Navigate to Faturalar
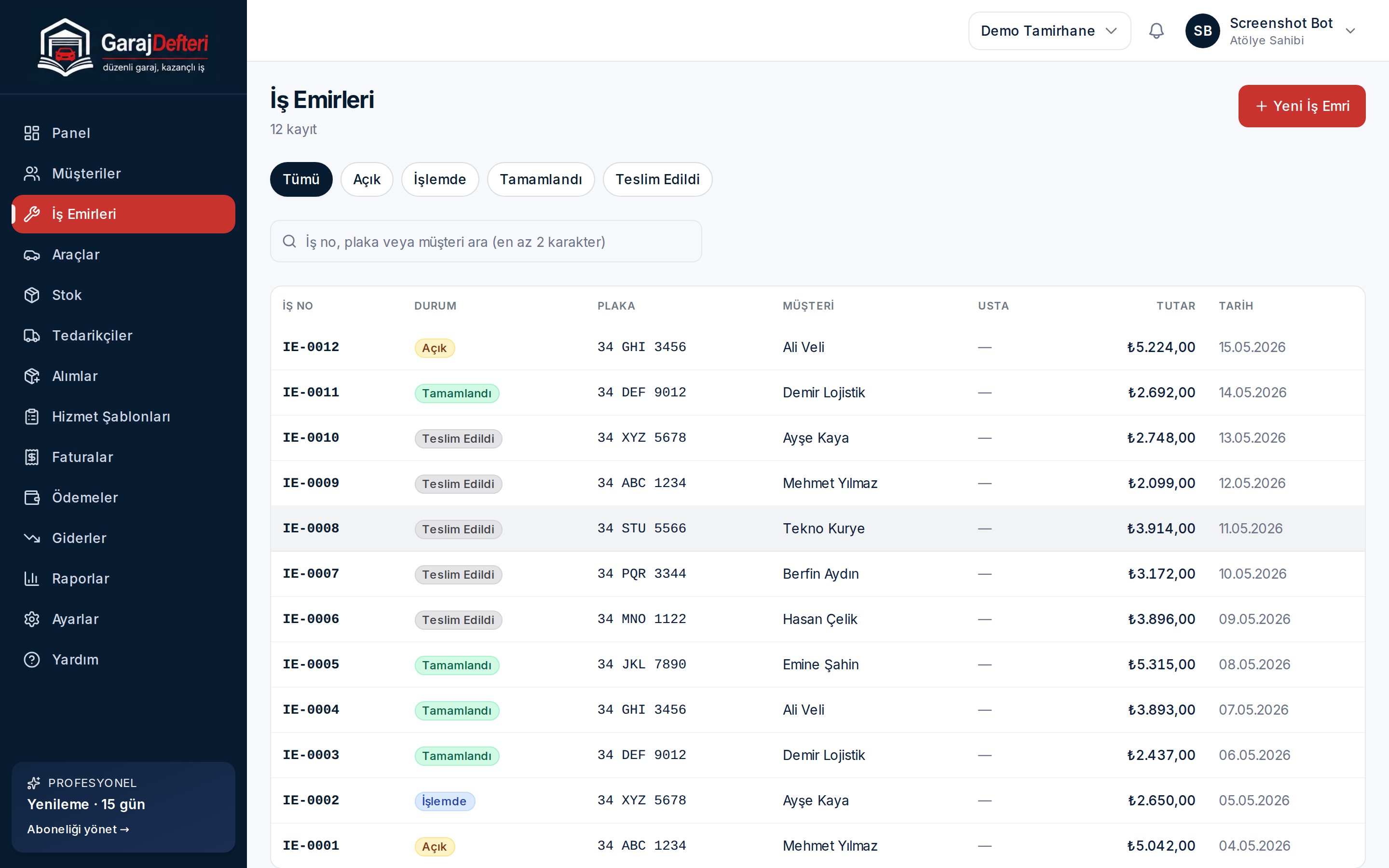1389x868 pixels. tap(123, 457)
